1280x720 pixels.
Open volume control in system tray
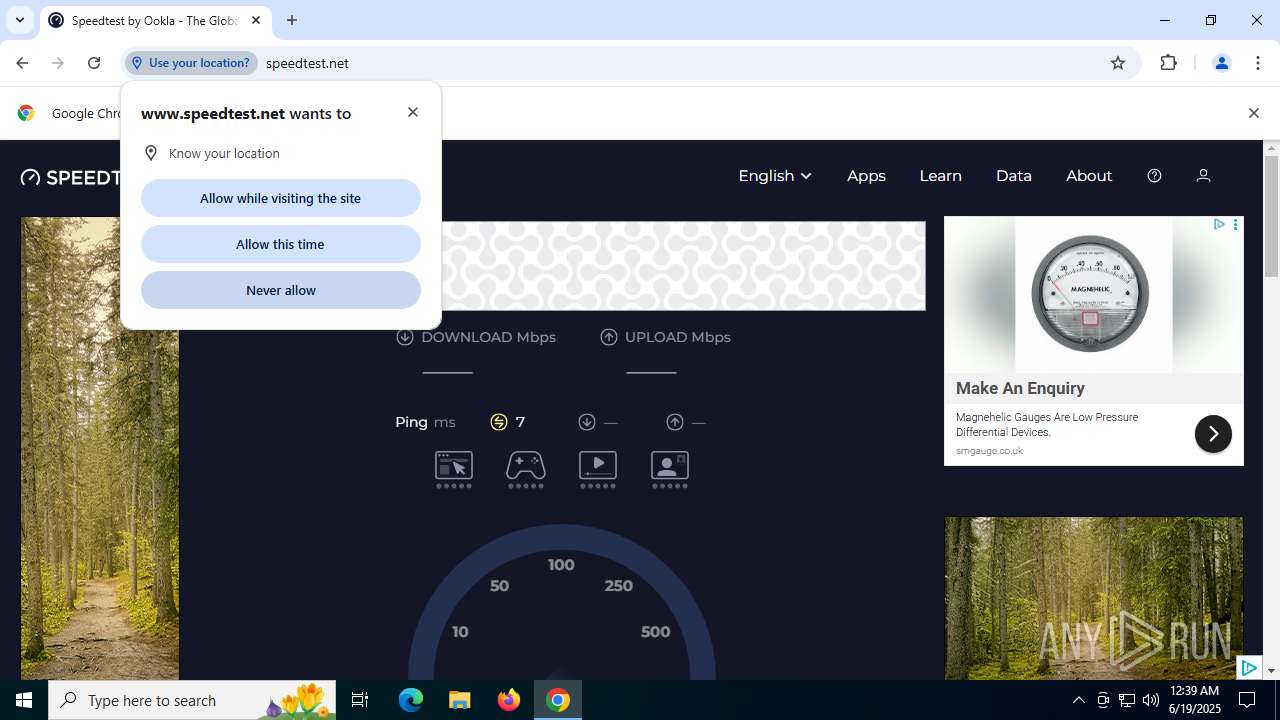coord(1150,700)
